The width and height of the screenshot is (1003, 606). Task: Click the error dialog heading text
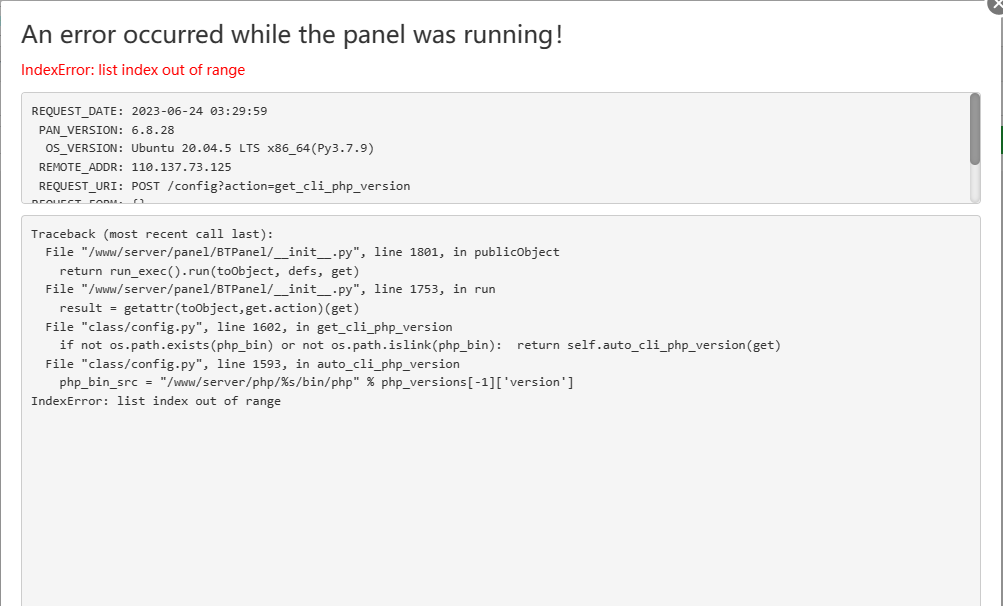tap(292, 35)
